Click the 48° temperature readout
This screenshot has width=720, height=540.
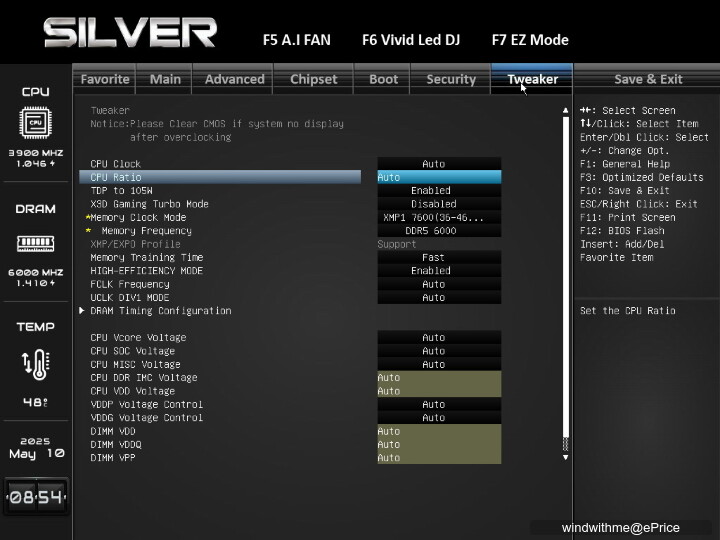(x=36, y=402)
